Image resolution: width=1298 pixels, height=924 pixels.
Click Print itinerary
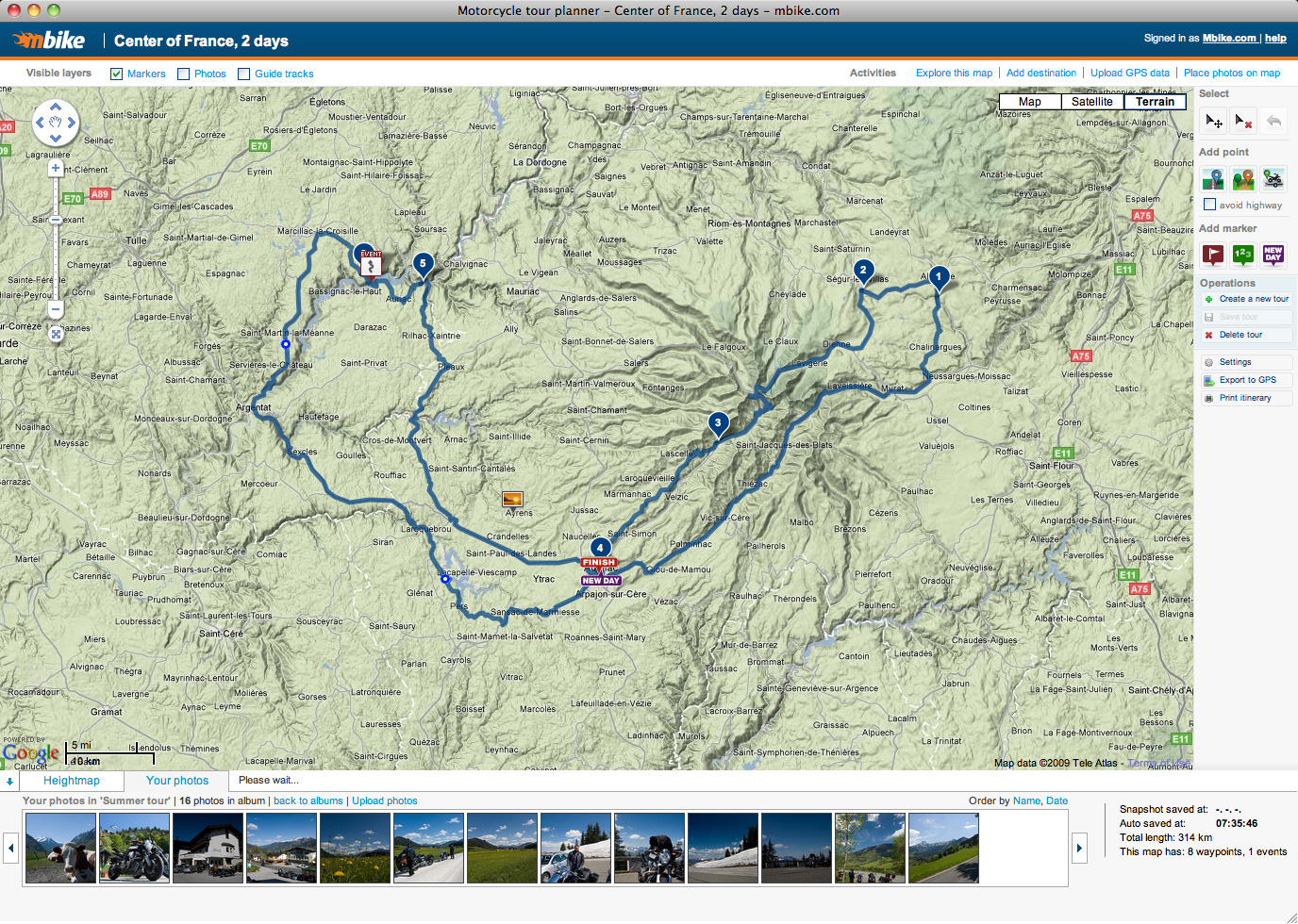click(1246, 398)
